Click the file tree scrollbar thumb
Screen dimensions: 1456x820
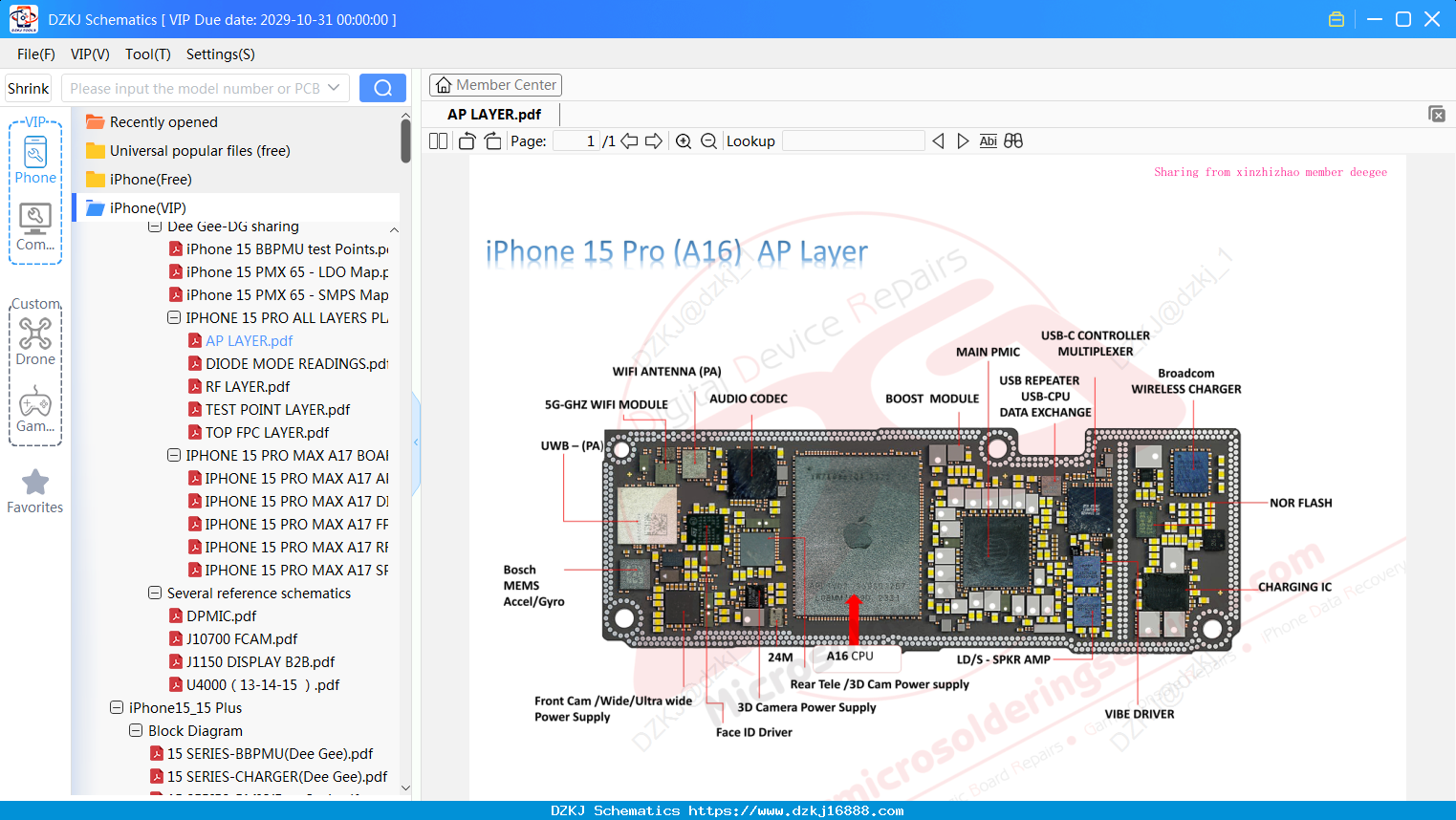tap(405, 143)
